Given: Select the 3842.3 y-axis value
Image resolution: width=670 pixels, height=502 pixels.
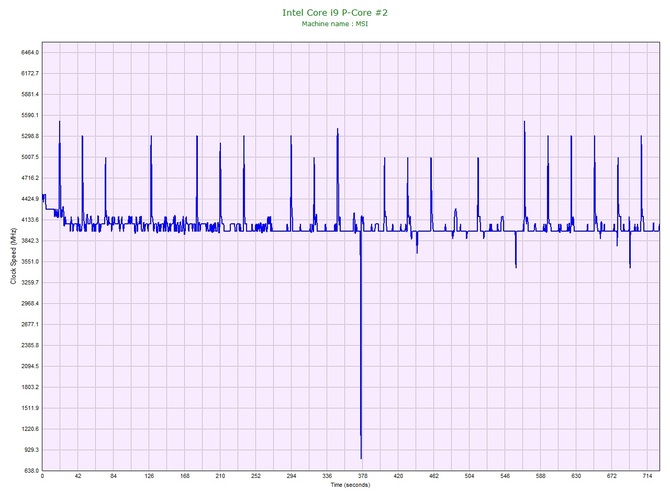Looking at the screenshot, I should tap(30, 241).
